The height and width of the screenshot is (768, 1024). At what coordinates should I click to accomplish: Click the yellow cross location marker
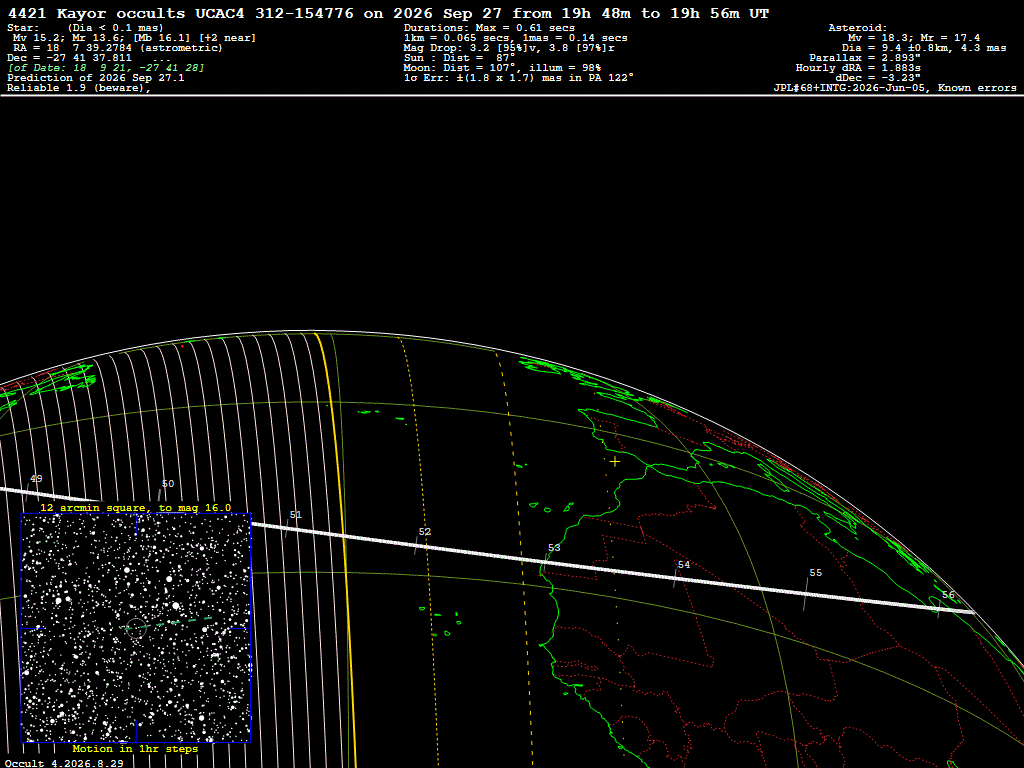coord(615,462)
